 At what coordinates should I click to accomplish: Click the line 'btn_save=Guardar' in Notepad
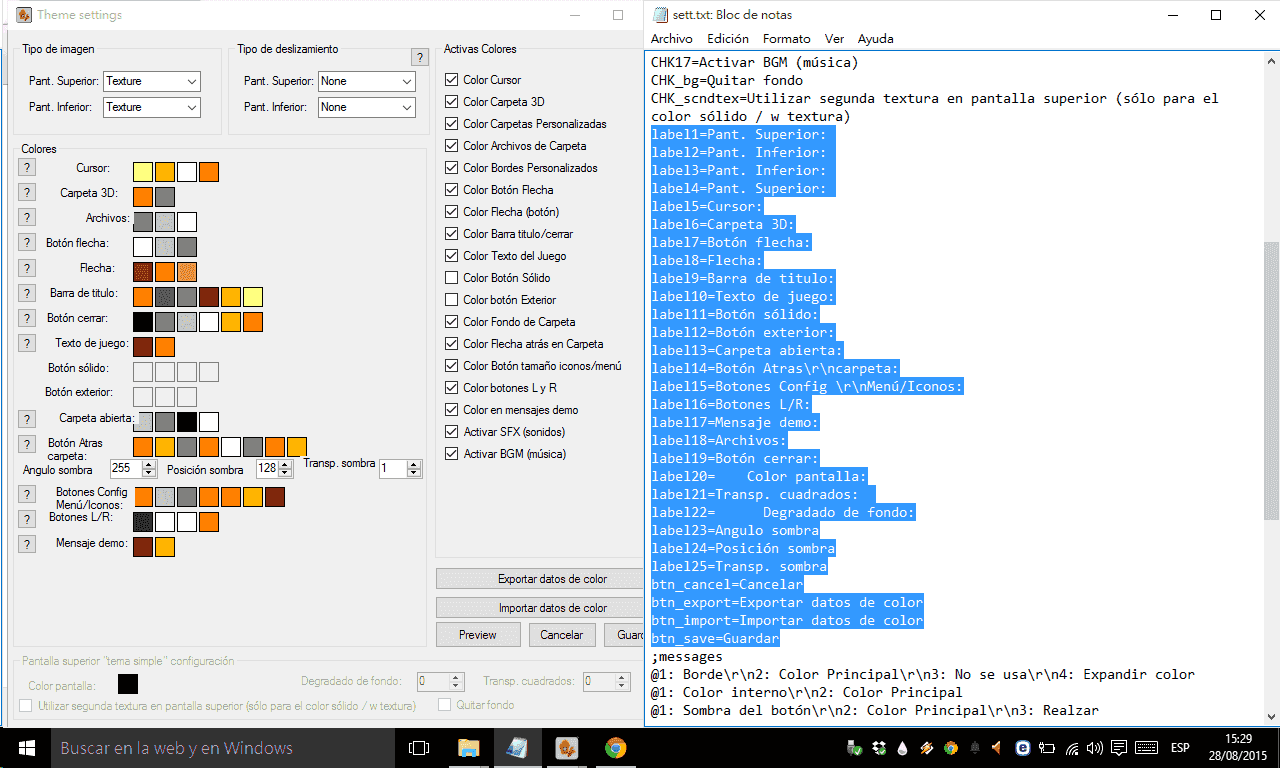coord(715,639)
